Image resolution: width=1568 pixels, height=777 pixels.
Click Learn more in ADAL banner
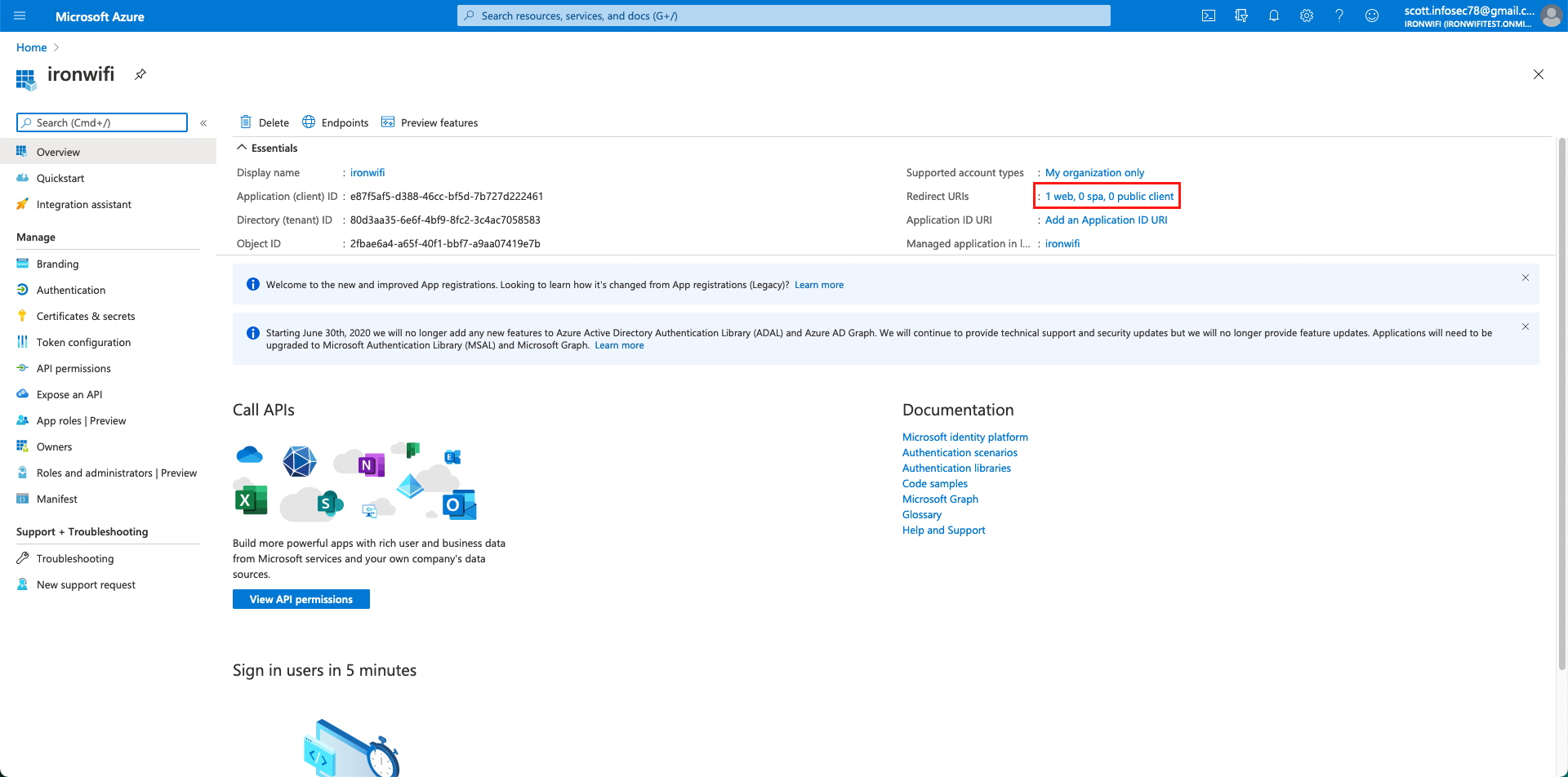coord(619,345)
